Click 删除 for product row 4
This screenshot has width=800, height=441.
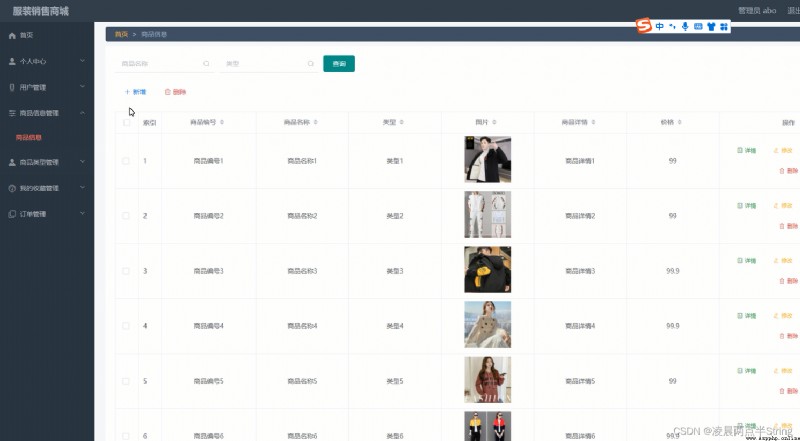(788, 336)
